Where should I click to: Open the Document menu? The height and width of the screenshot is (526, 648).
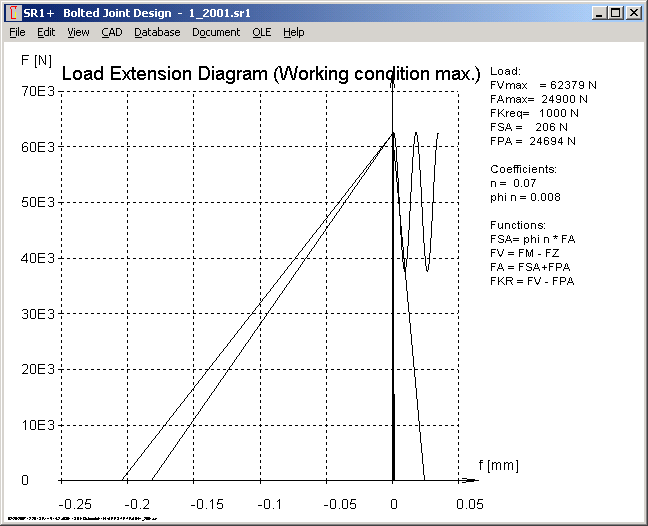pos(216,32)
